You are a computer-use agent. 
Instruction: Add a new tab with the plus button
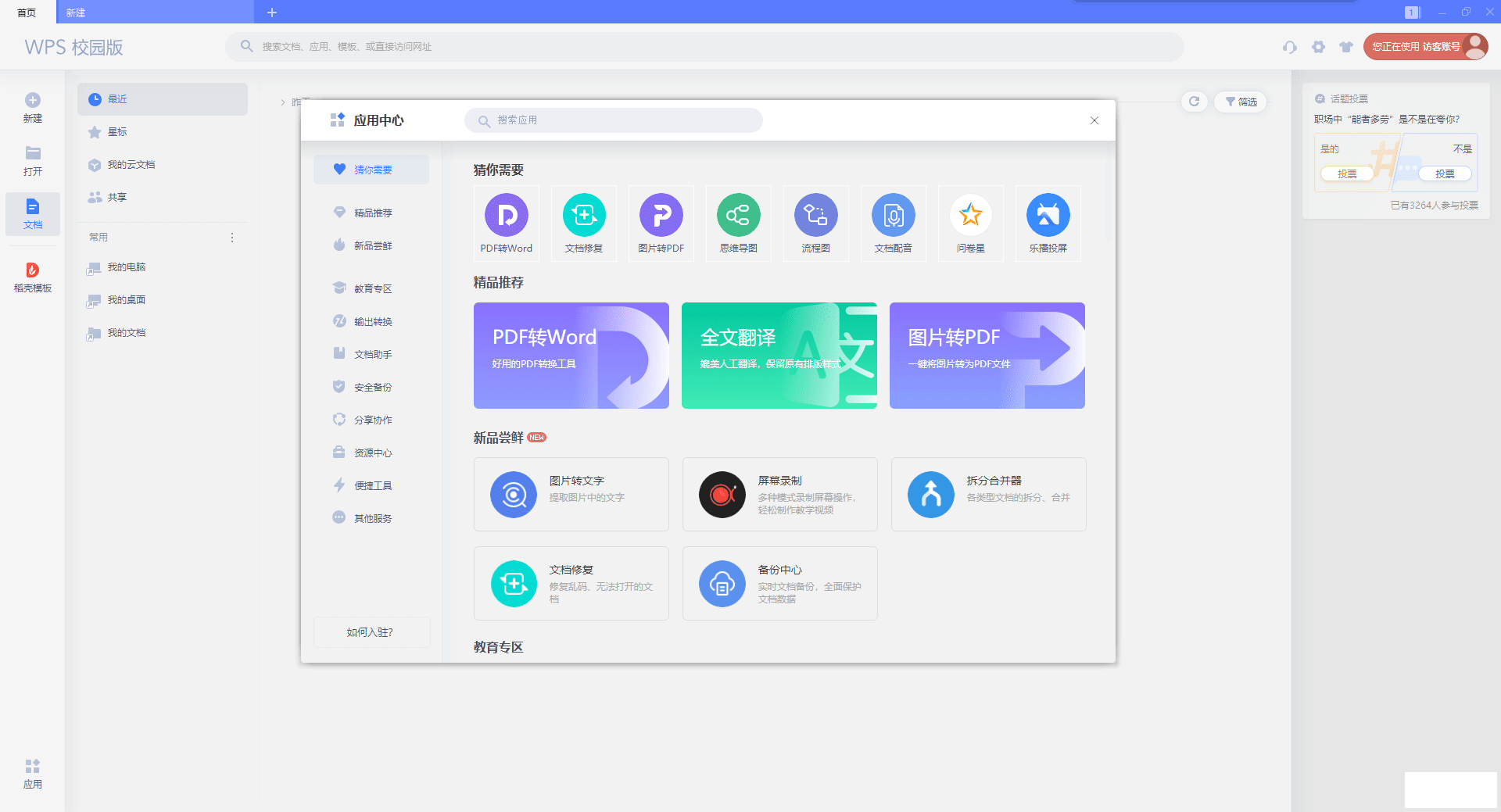click(x=272, y=13)
